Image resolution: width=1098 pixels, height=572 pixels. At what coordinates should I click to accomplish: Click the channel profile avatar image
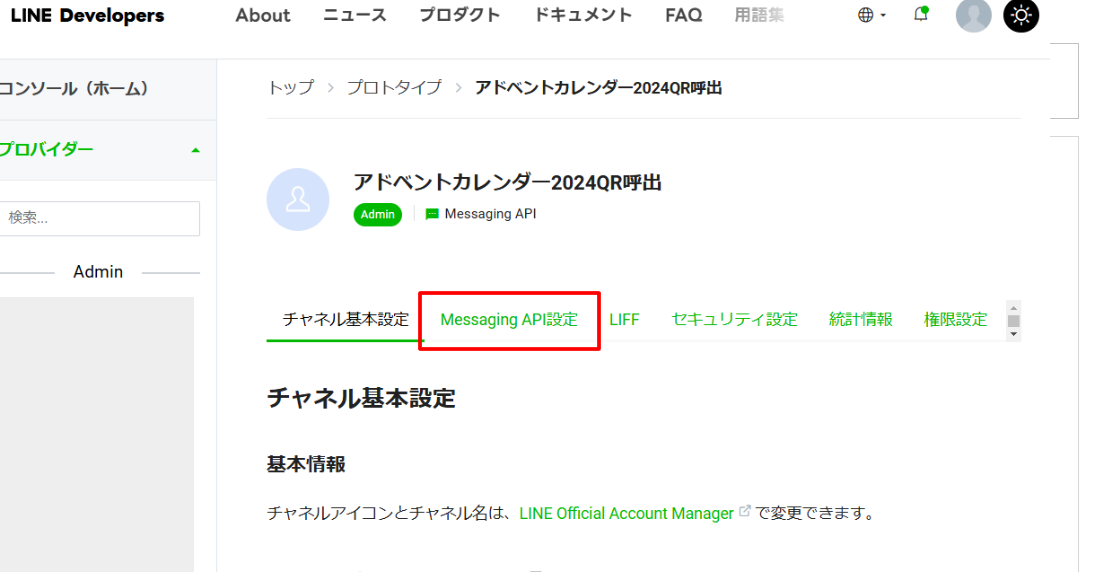(298, 200)
